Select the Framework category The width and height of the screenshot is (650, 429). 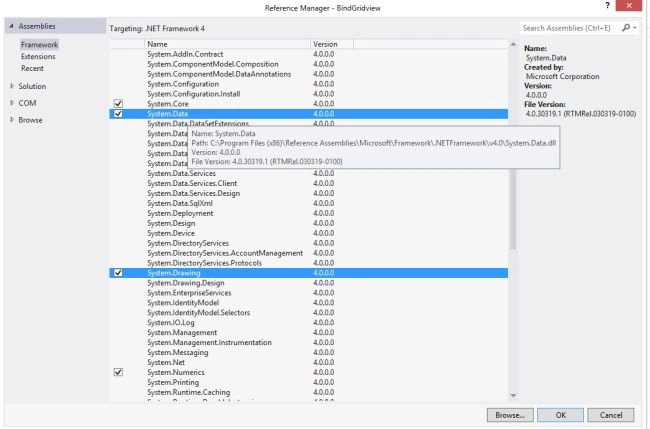coord(39,45)
